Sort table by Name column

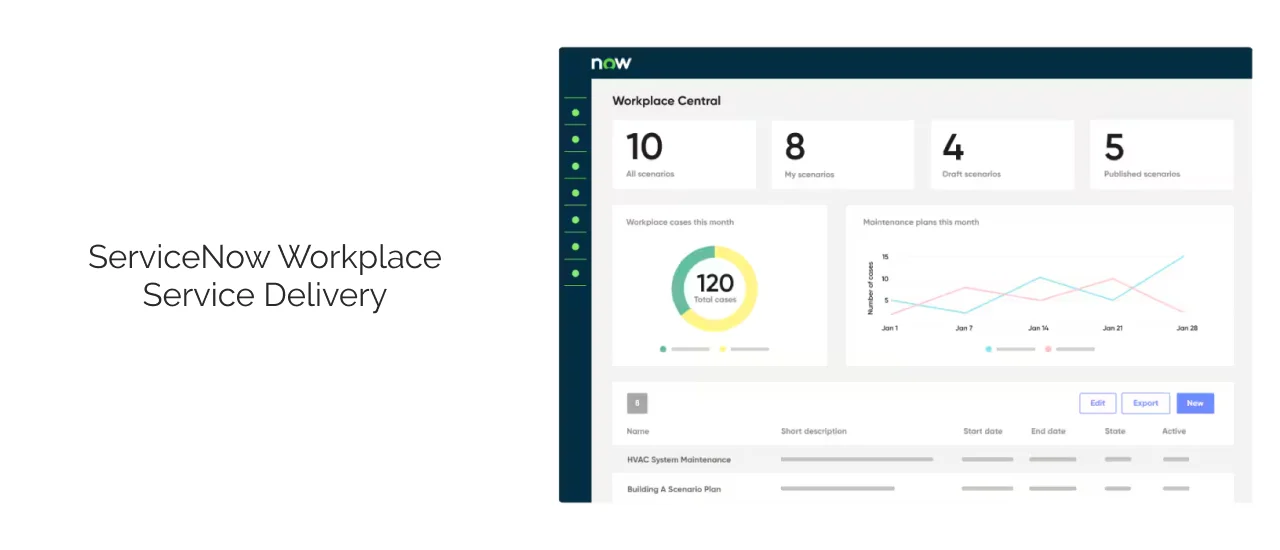coord(638,431)
